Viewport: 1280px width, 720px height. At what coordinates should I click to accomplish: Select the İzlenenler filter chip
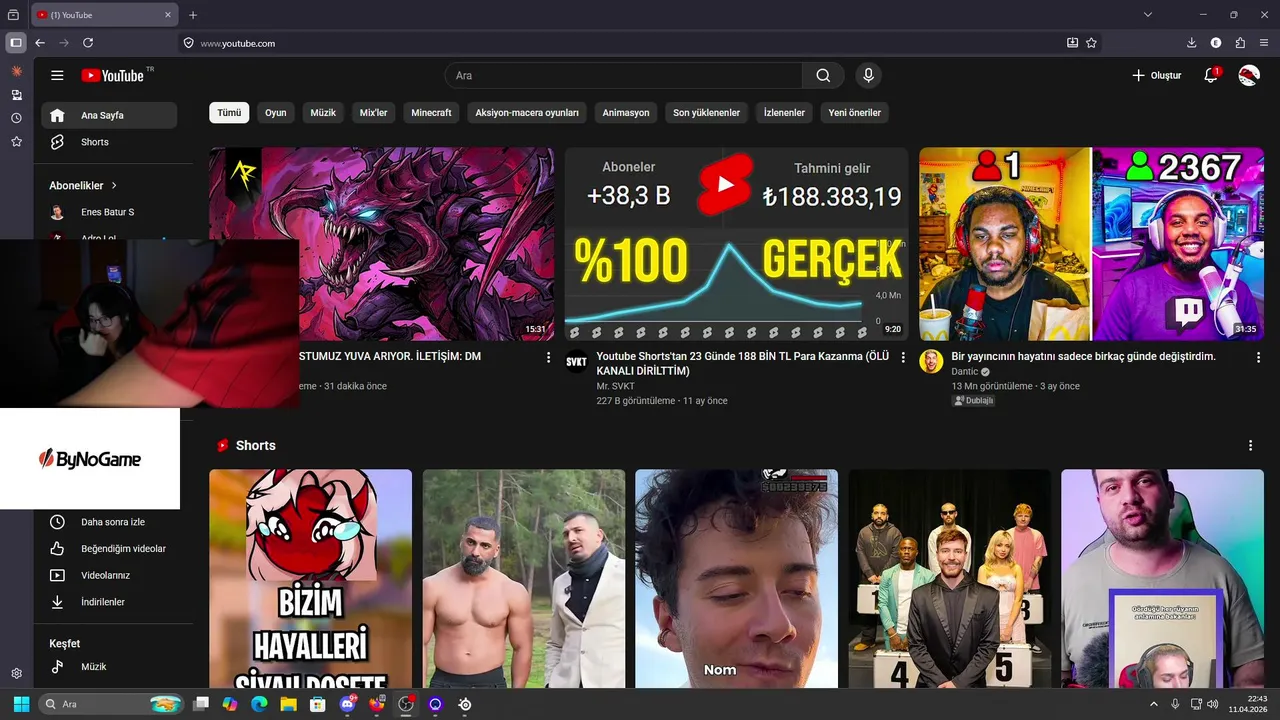784,113
